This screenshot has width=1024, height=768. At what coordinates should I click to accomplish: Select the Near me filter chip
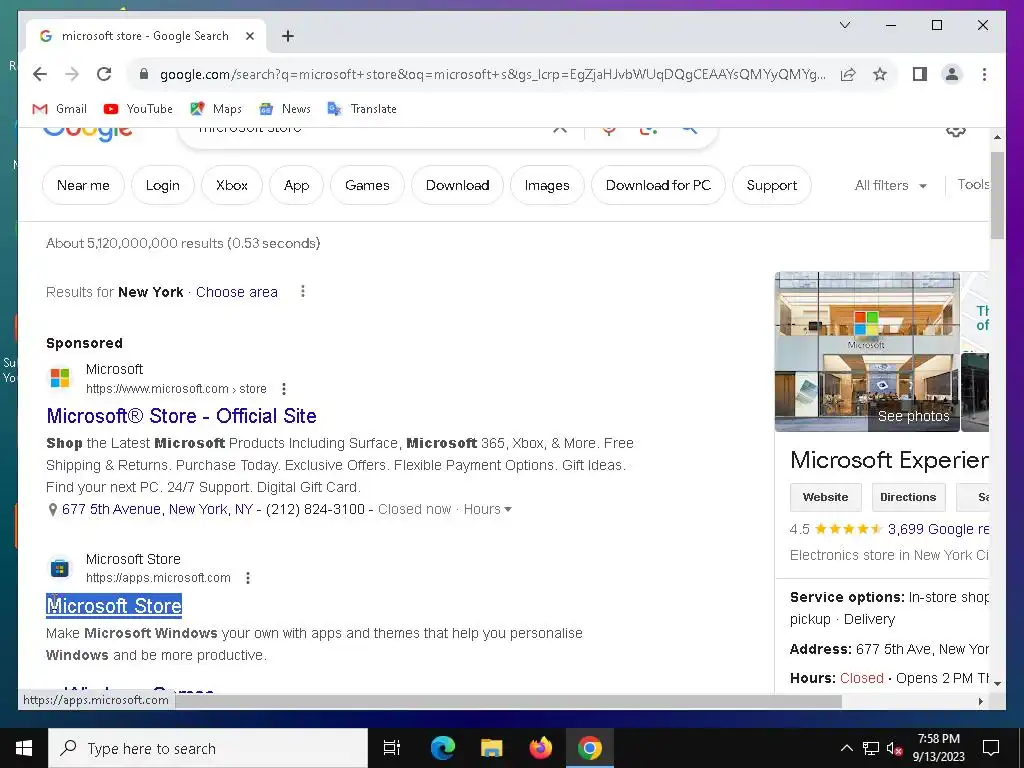pos(83,185)
